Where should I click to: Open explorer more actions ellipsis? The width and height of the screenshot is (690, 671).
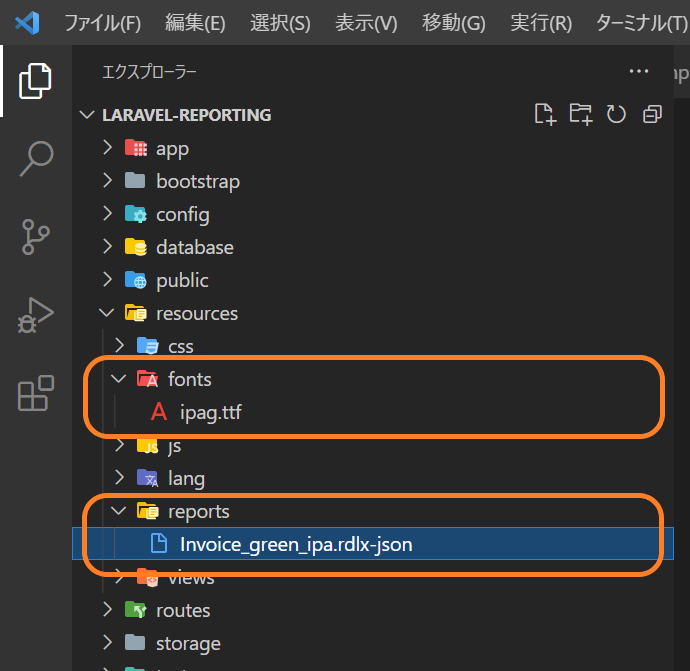(x=639, y=71)
